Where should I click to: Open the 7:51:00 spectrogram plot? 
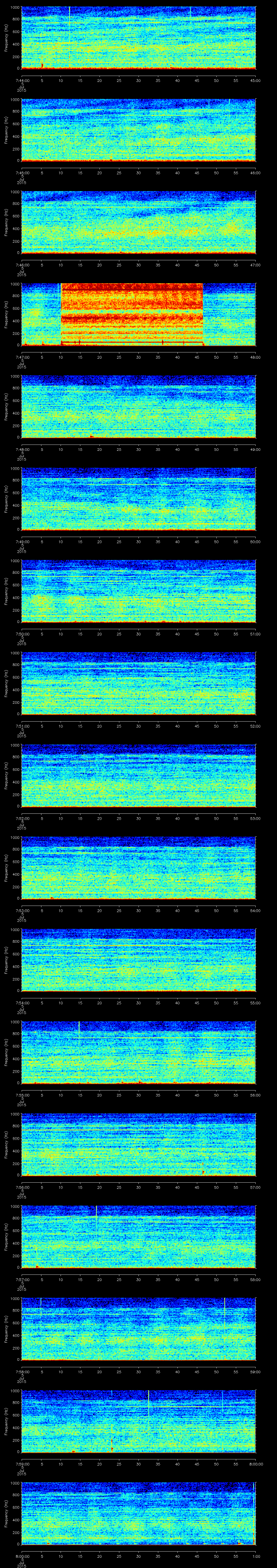click(138, 683)
